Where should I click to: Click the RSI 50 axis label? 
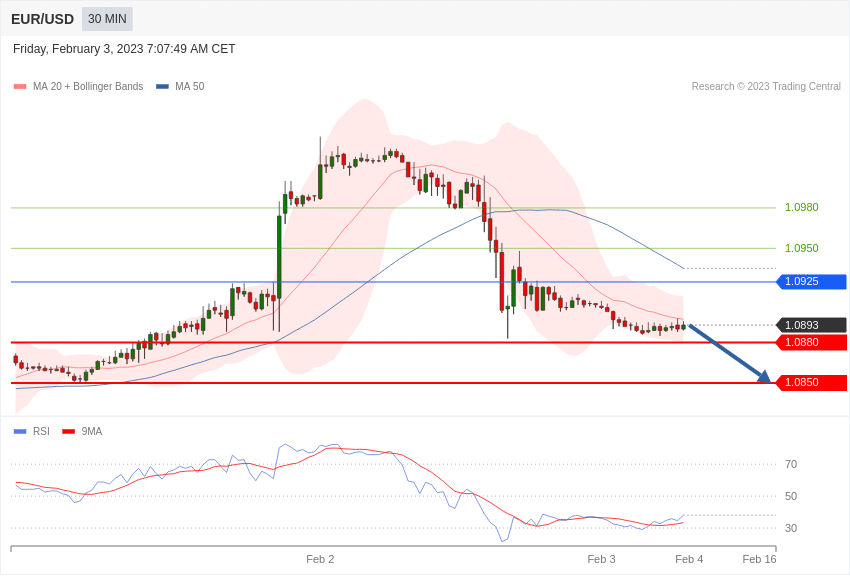pos(791,496)
